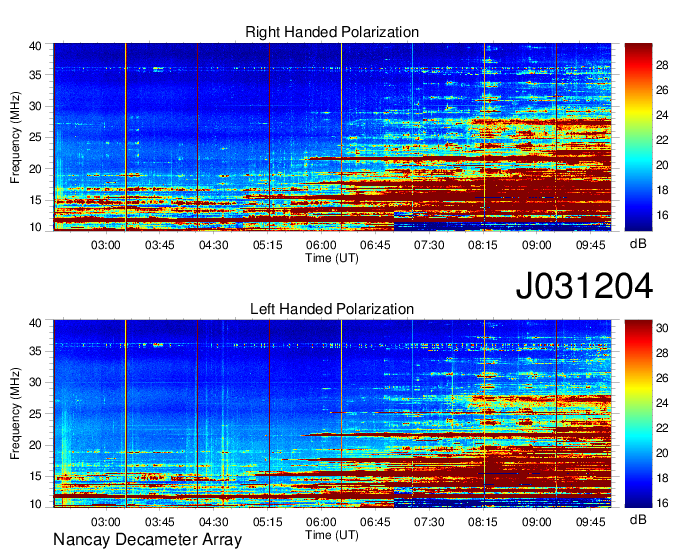This screenshot has width=680, height=552.
Task: Click the "05:15" tick under Right Handed plot
Action: click(268, 245)
